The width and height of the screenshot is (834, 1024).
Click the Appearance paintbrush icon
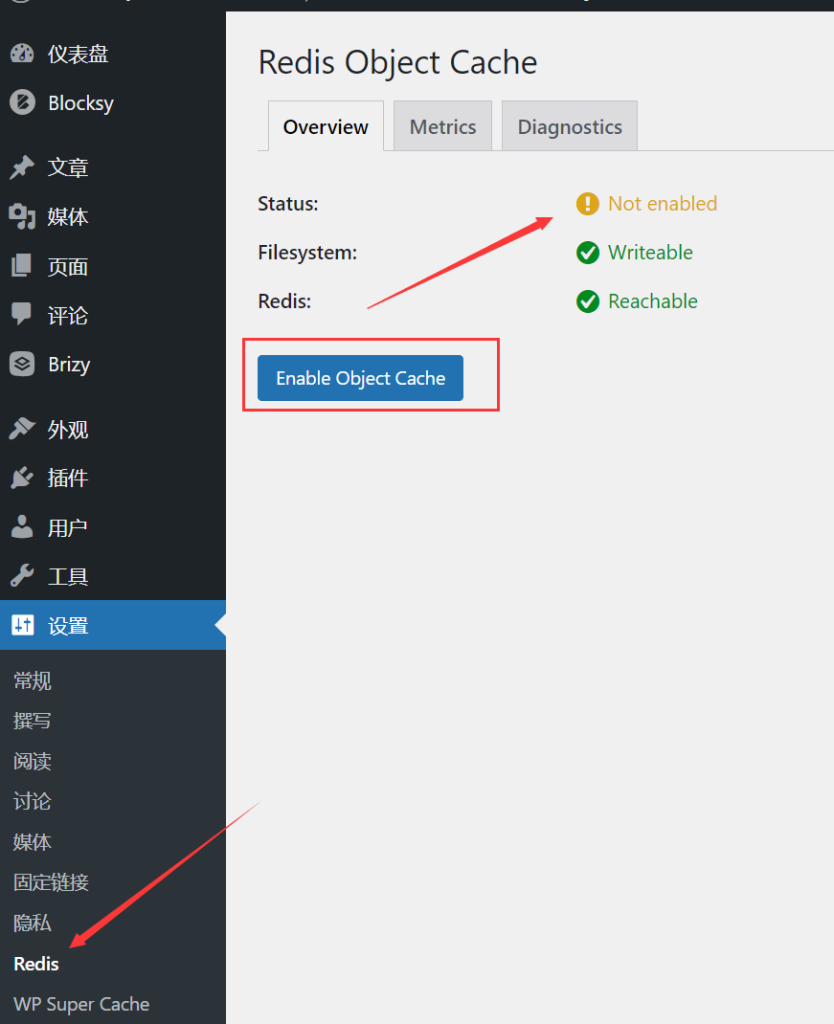tap(22, 429)
